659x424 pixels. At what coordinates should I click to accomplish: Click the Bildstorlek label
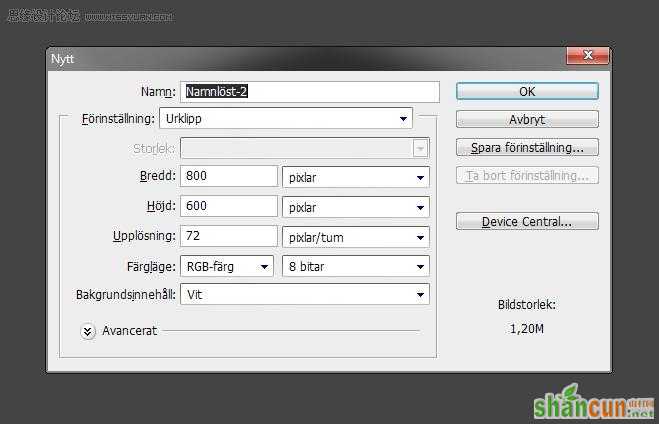527,305
